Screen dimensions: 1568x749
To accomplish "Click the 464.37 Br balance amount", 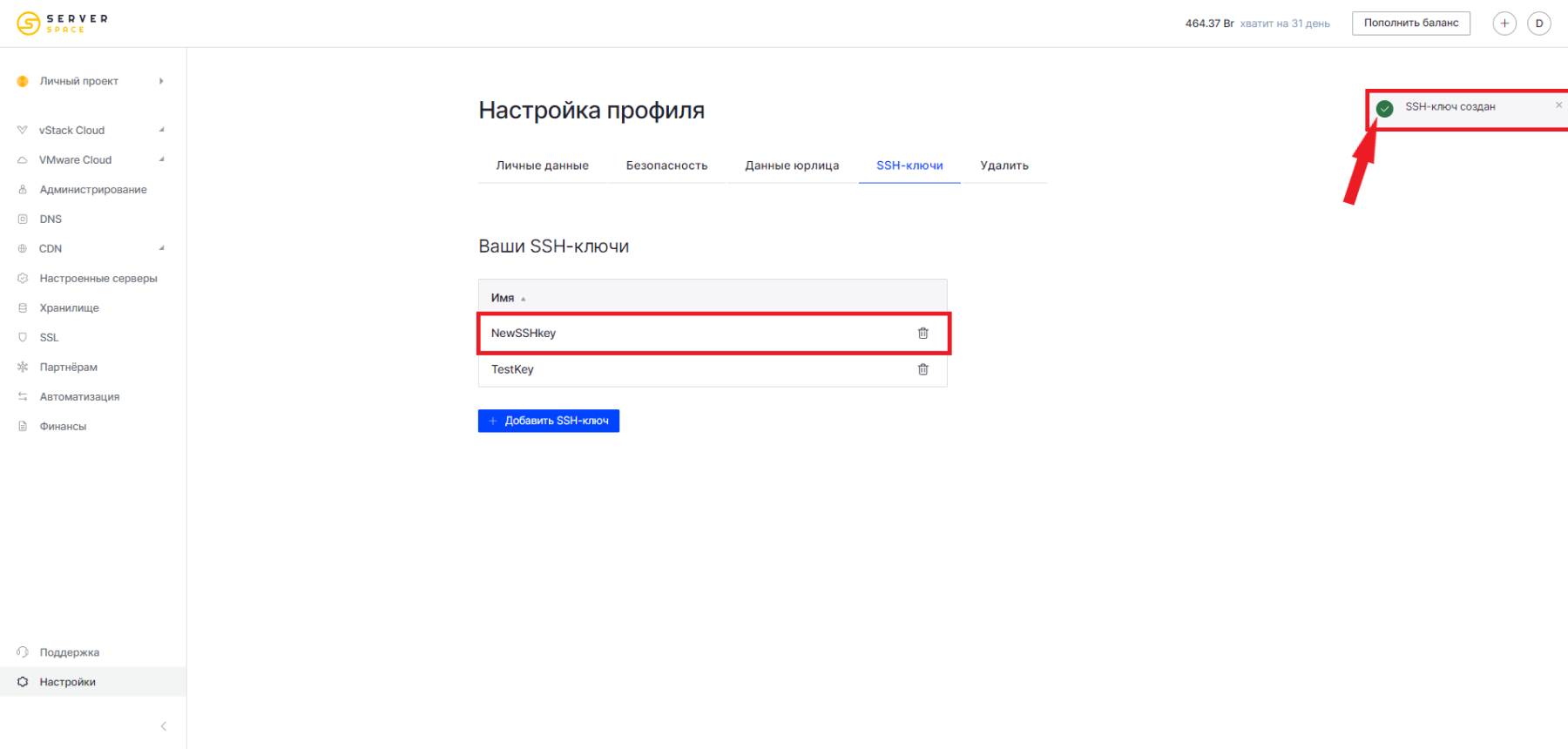I will point(1209,24).
